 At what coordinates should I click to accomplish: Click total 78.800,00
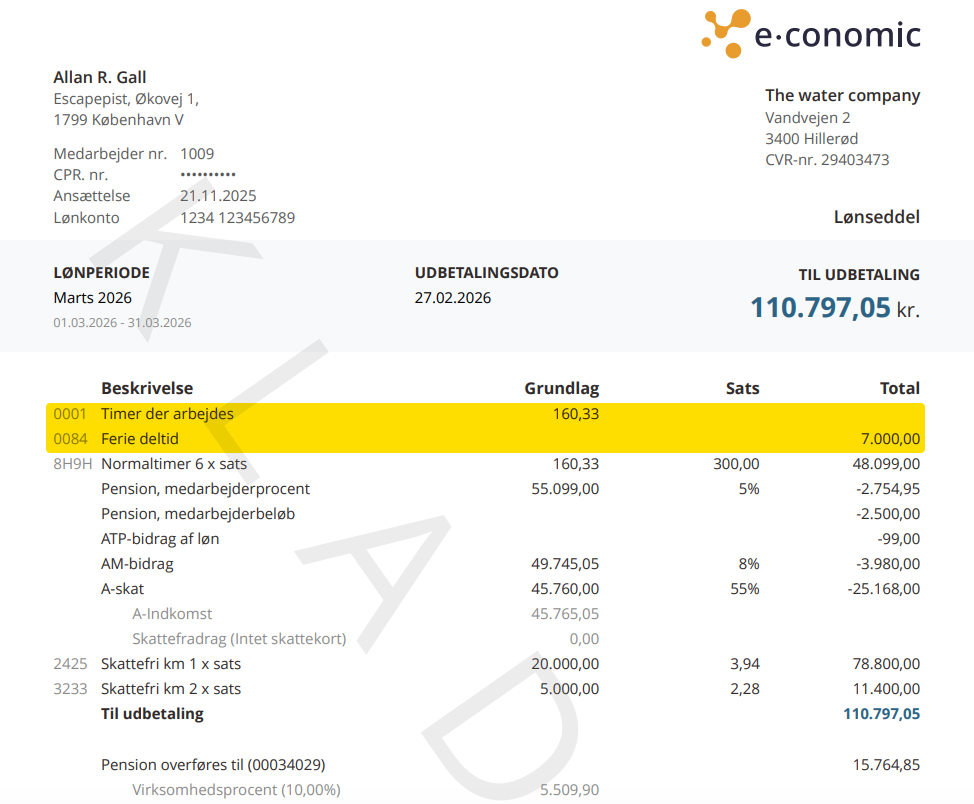coord(886,664)
